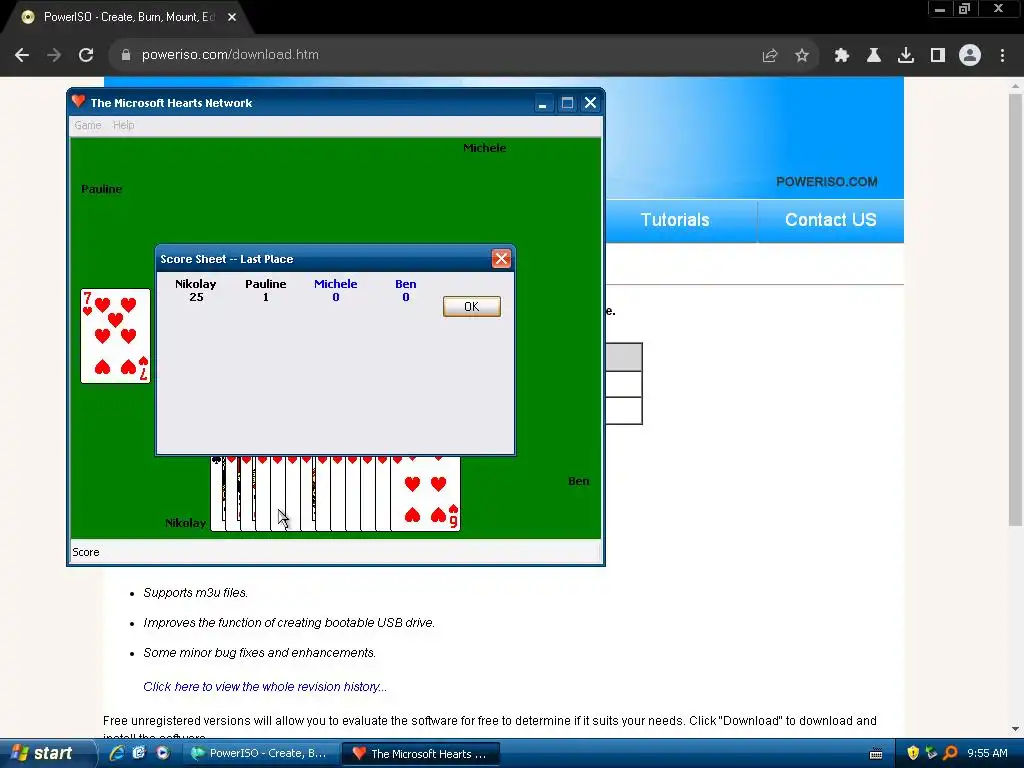This screenshot has height=768, width=1024.
Task: Open Chrome downloads icon
Action: [x=906, y=56]
